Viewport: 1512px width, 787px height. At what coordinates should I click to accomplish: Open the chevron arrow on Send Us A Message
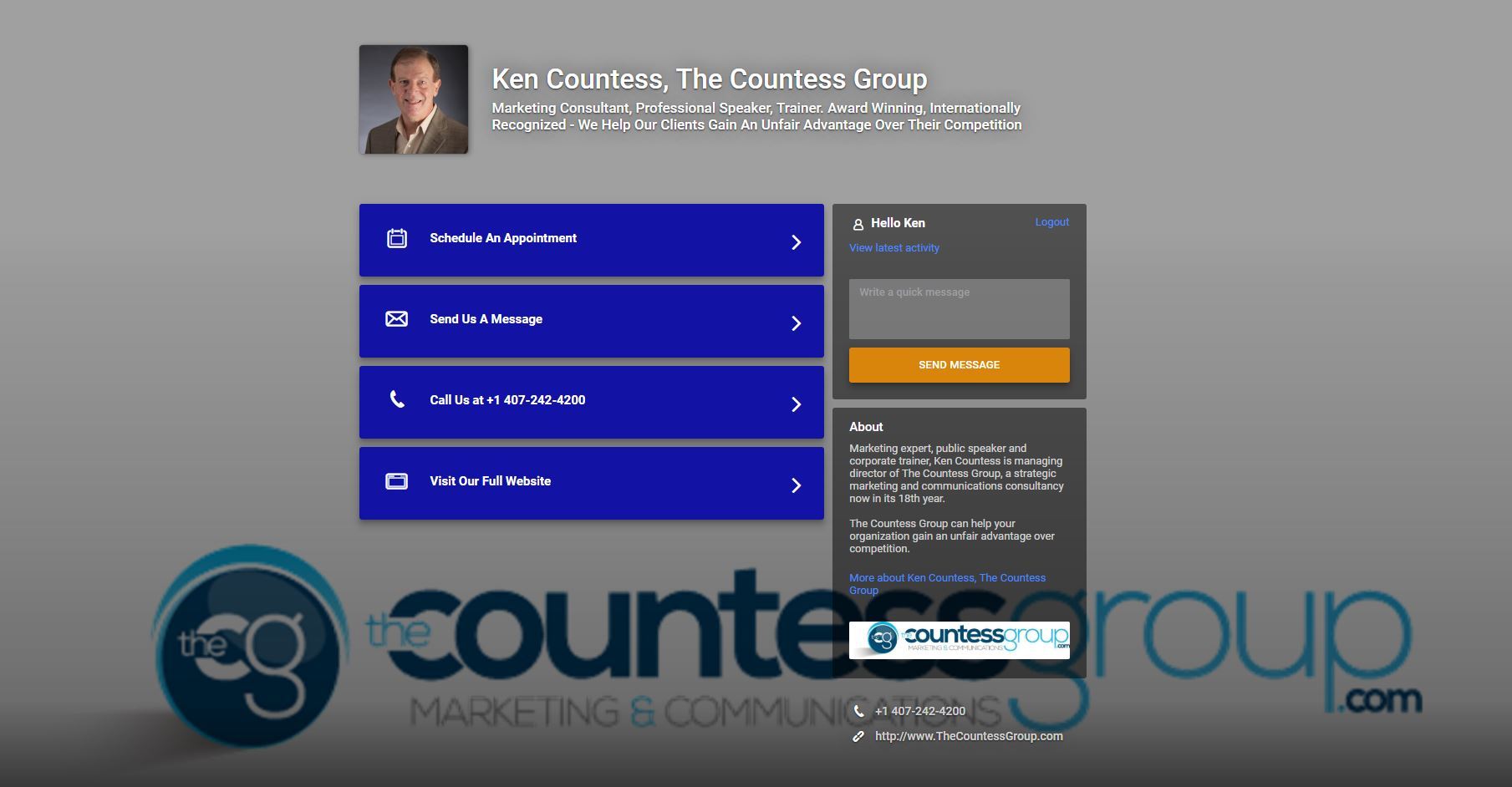tap(797, 323)
